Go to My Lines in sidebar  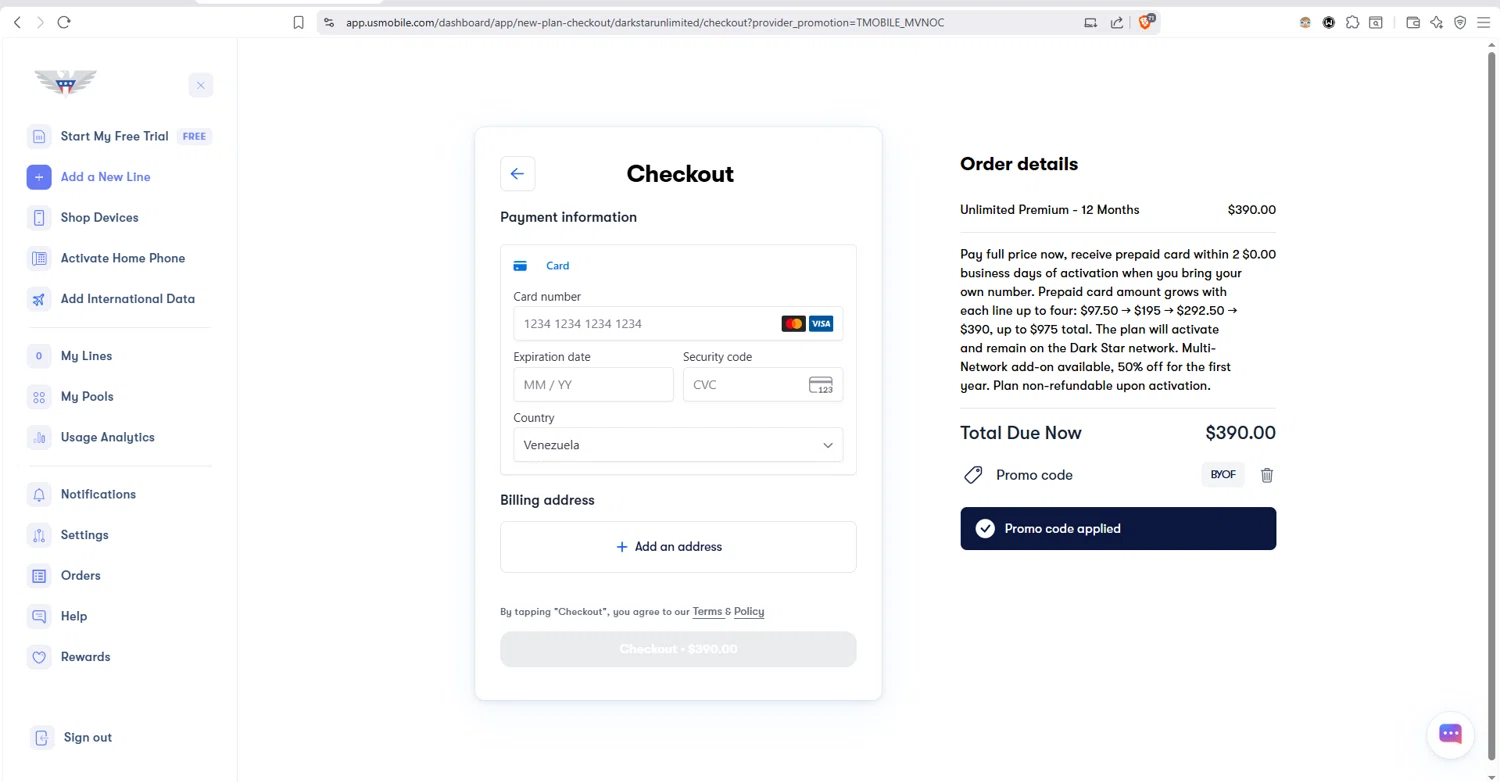[86, 356]
